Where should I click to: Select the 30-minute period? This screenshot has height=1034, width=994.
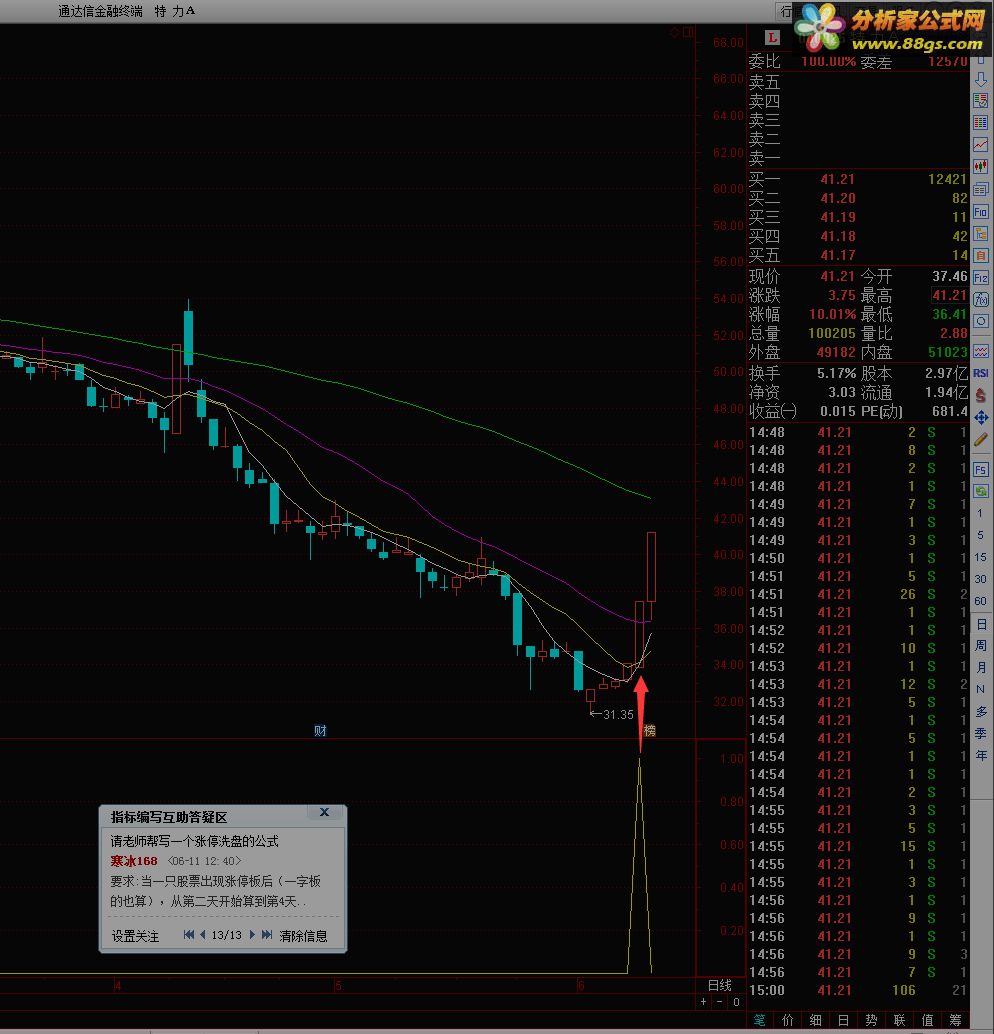coord(980,579)
